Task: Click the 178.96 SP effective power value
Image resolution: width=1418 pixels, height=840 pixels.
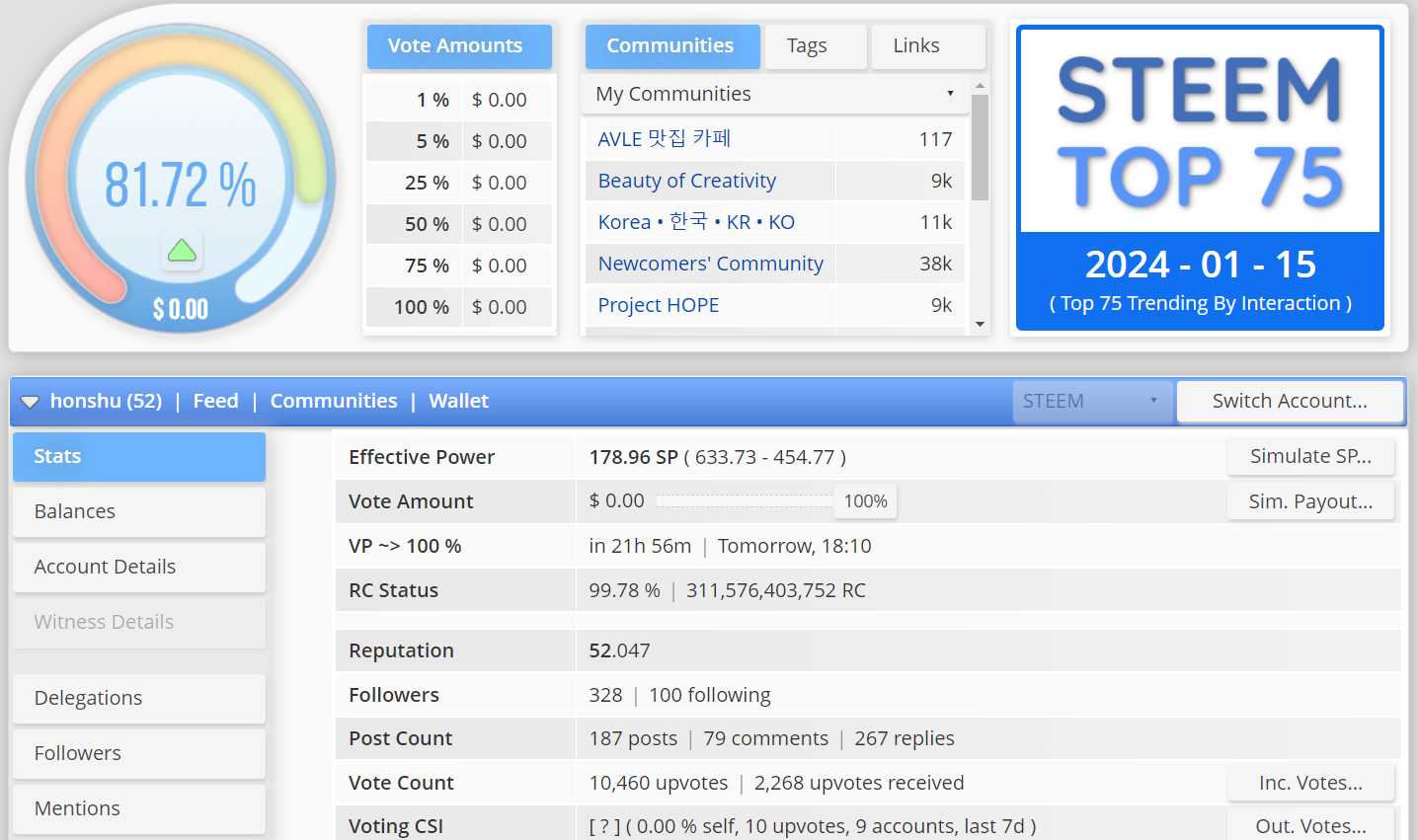Action: tap(634, 457)
